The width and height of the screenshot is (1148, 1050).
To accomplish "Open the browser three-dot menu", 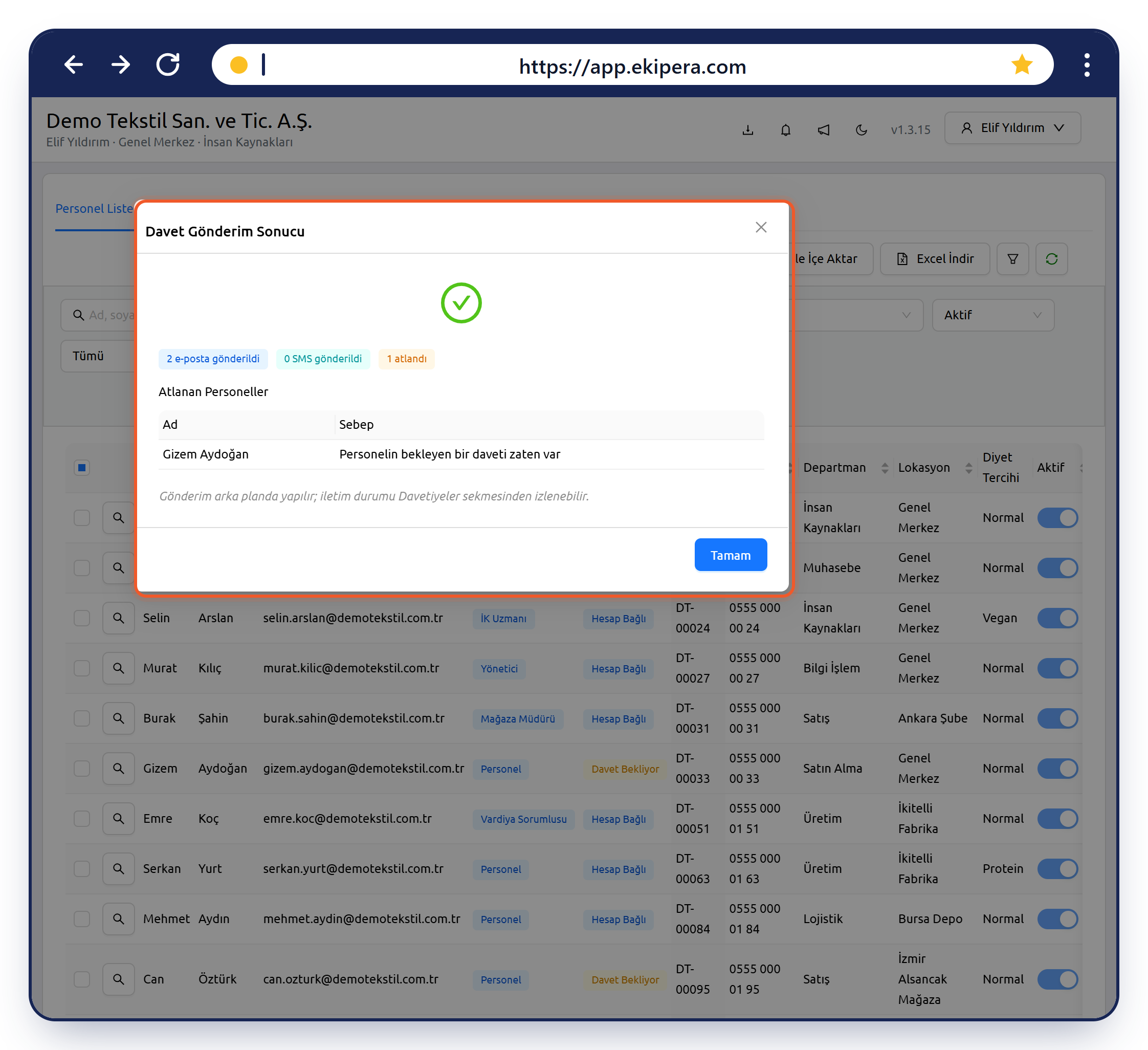I will point(1087,65).
